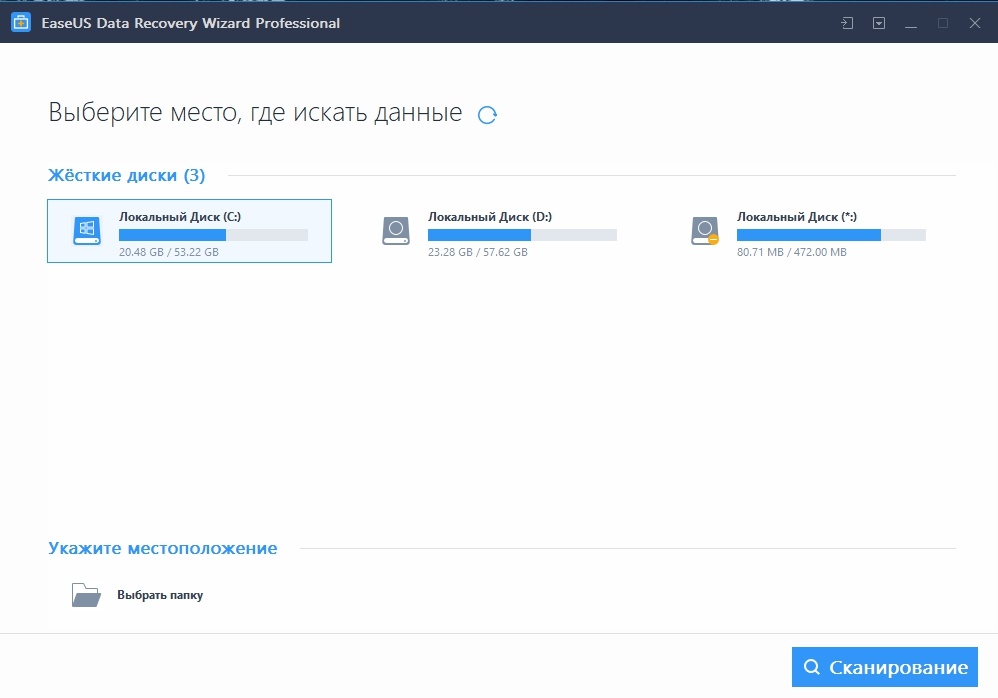This screenshot has height=698, width=998.
Task: Close the EaseUS window
Action: [974, 23]
